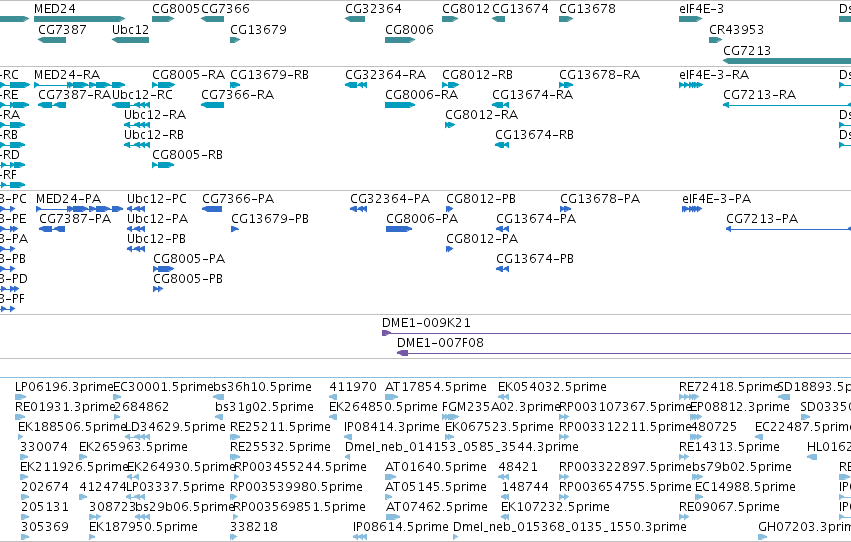Click EST label RE01931.3prime
851x542 pixels.
coord(65,407)
